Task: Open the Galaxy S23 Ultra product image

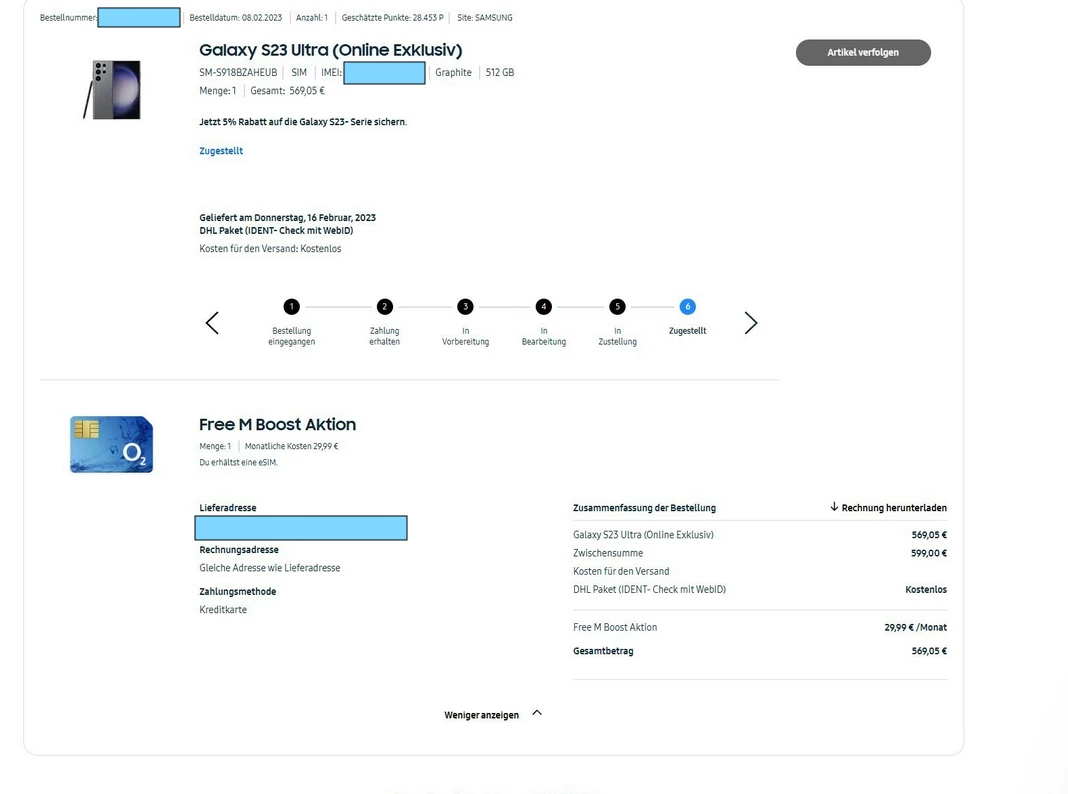Action: pyautogui.click(x=112, y=89)
